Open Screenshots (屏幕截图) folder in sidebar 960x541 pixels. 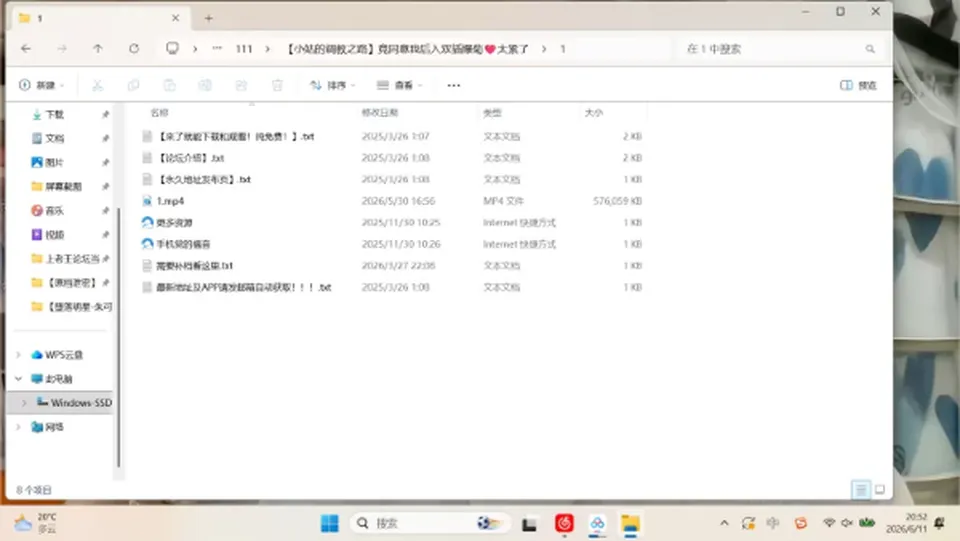point(61,186)
